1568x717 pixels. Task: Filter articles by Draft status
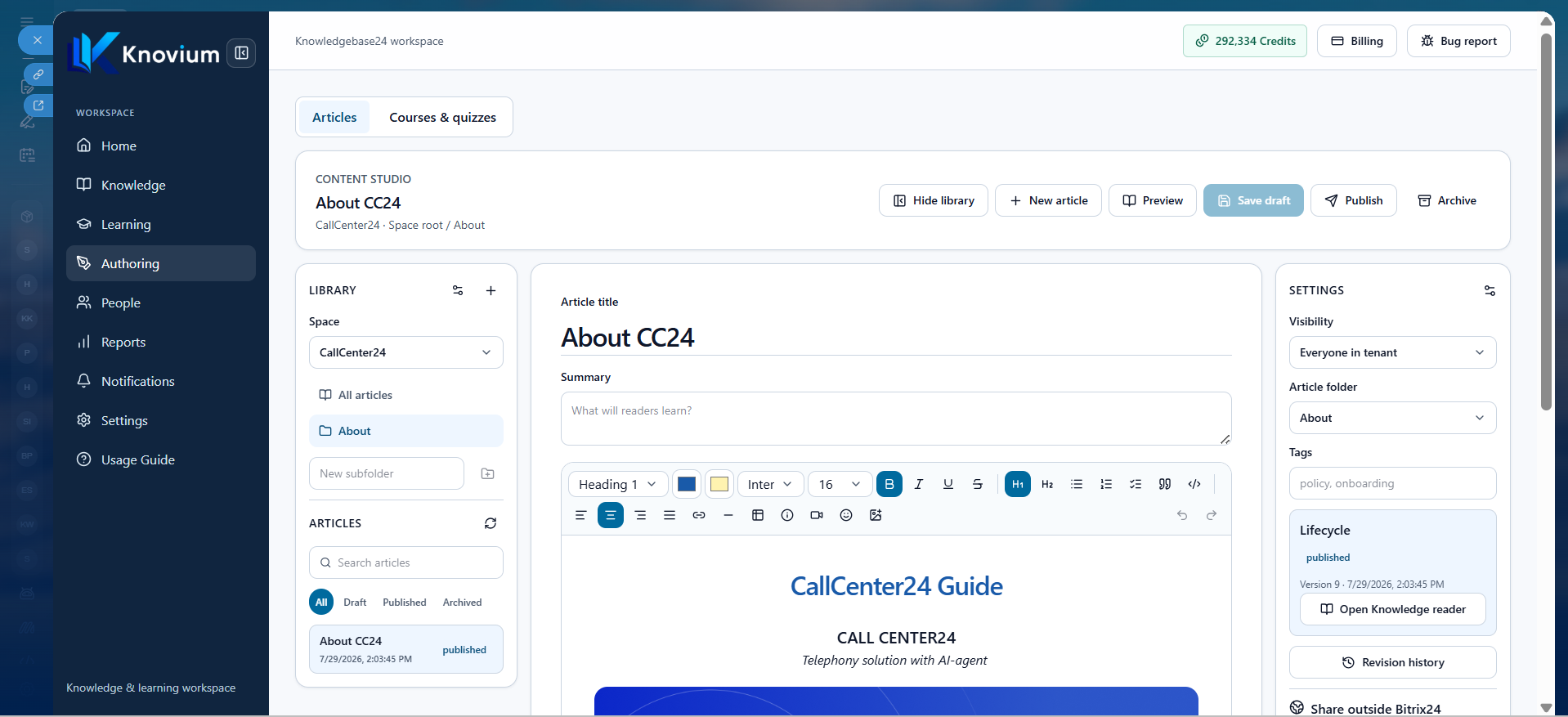point(355,603)
